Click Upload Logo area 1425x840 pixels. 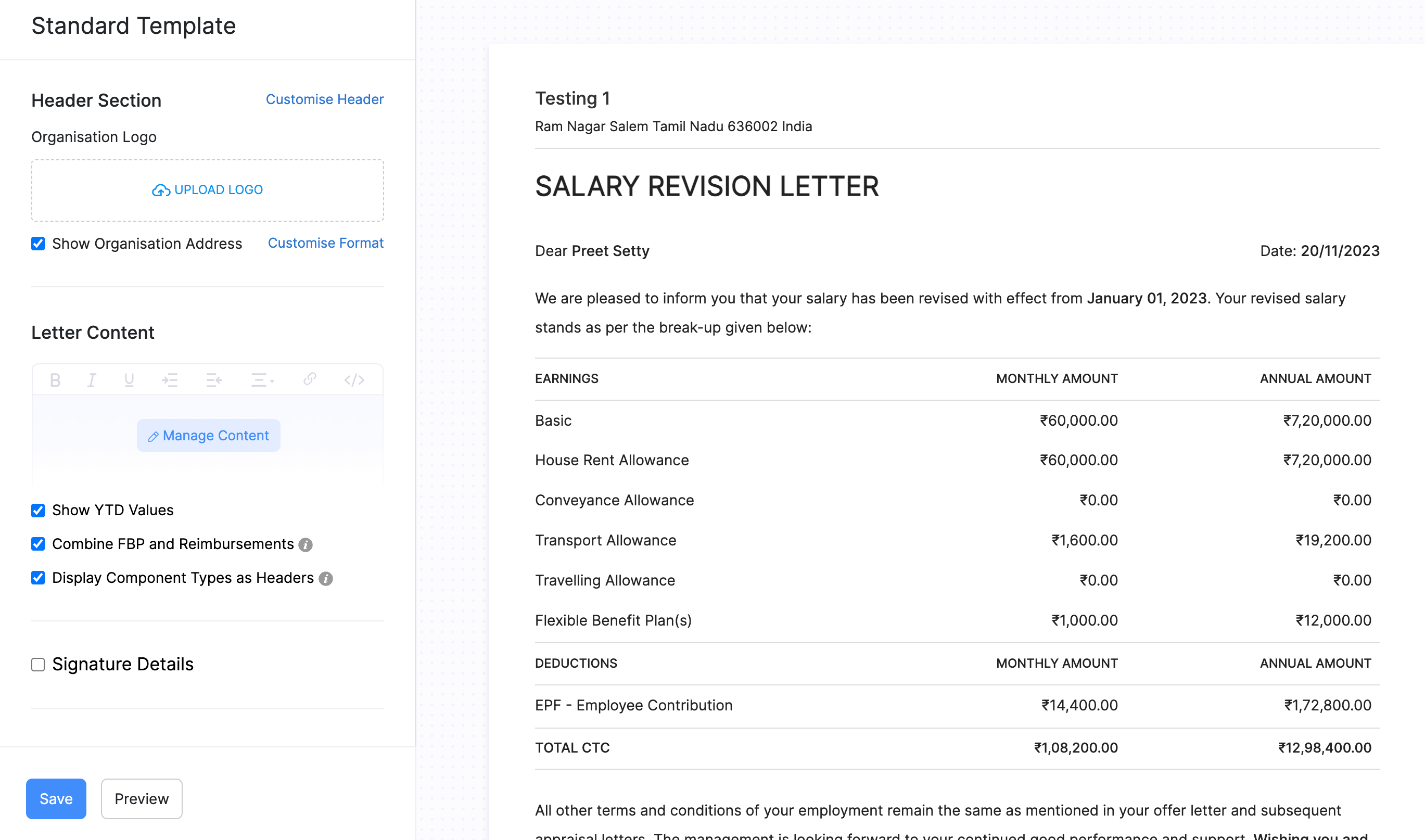click(x=208, y=190)
